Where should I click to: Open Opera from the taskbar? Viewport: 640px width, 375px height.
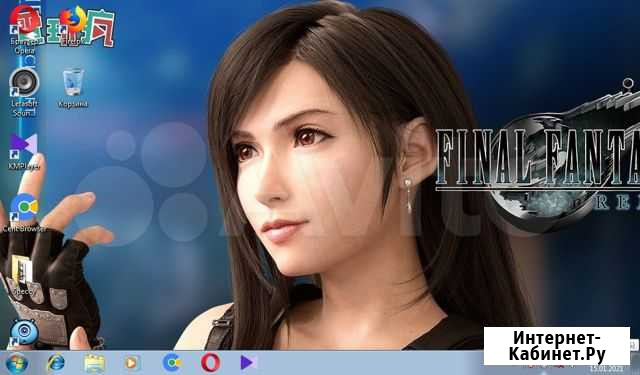click(x=210, y=363)
